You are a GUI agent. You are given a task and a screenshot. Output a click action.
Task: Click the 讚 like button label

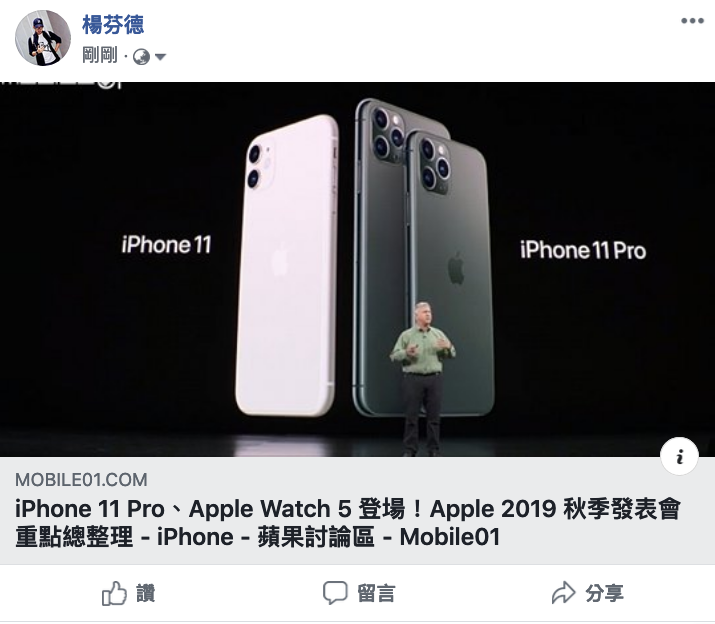click(146, 593)
